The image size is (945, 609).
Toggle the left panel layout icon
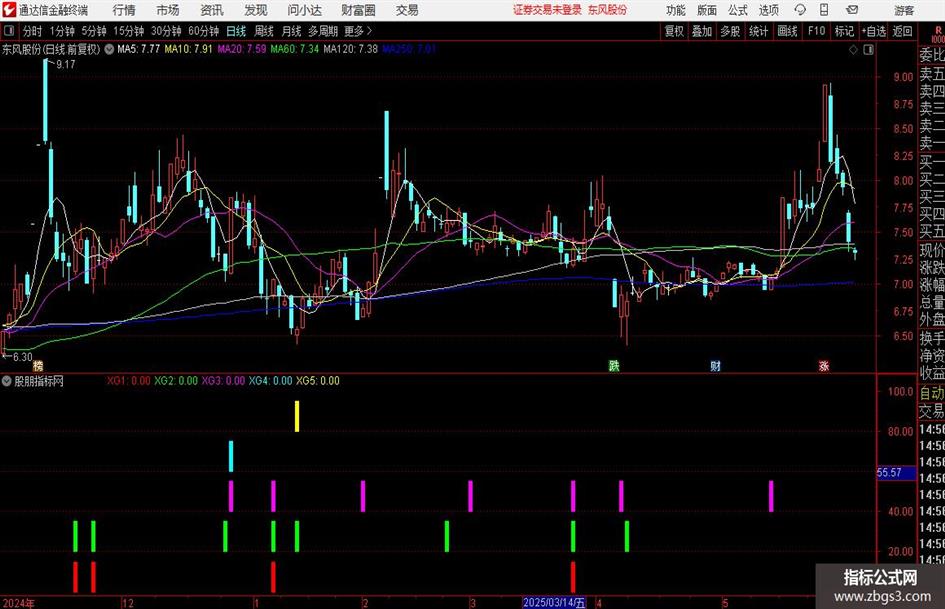[x=9, y=31]
